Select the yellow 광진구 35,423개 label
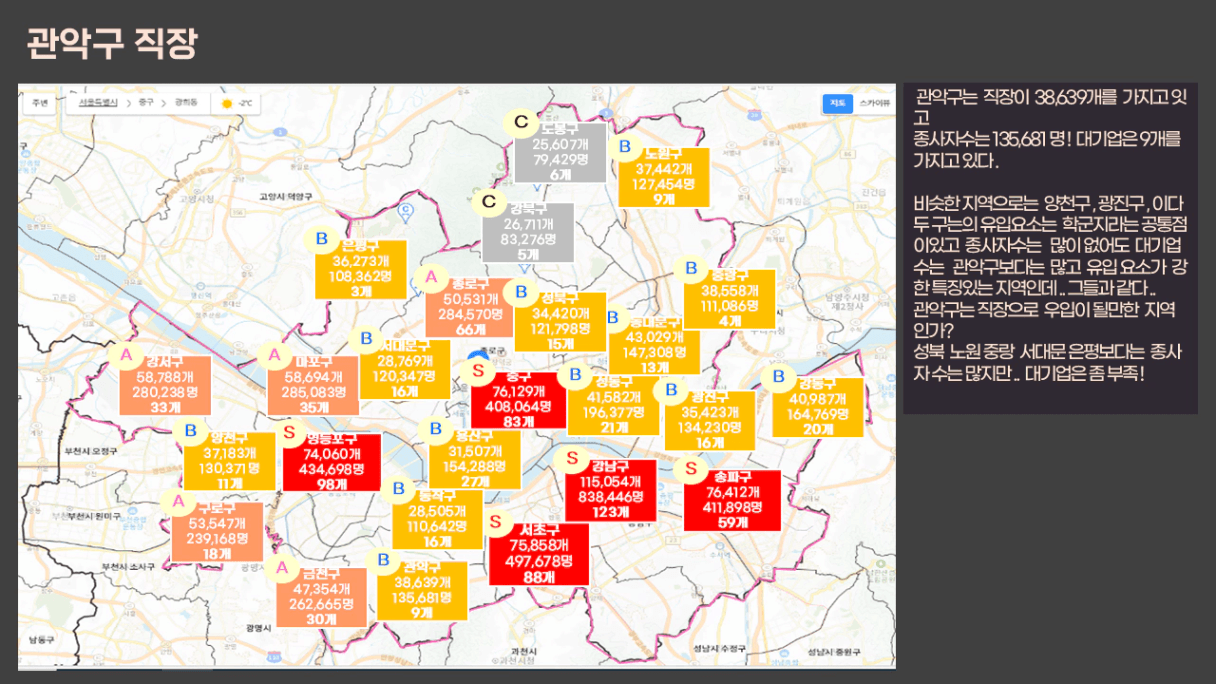 [x=710, y=420]
